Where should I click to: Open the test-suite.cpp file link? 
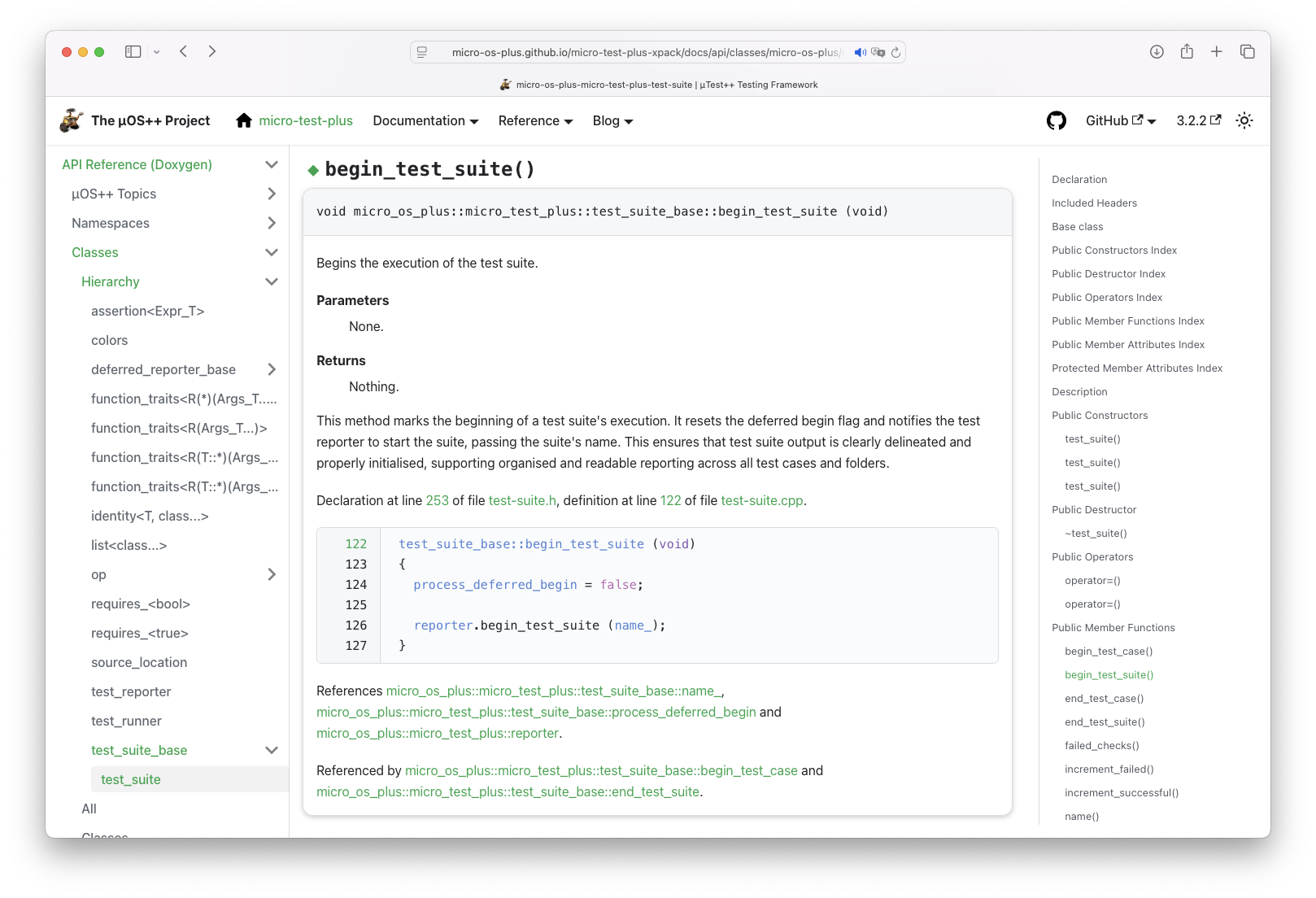coord(762,500)
